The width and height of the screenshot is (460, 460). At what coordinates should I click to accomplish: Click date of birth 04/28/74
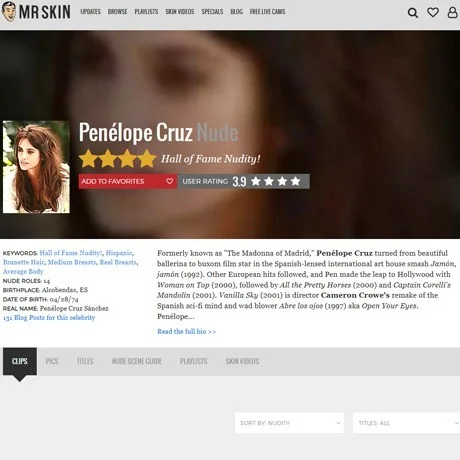64,299
